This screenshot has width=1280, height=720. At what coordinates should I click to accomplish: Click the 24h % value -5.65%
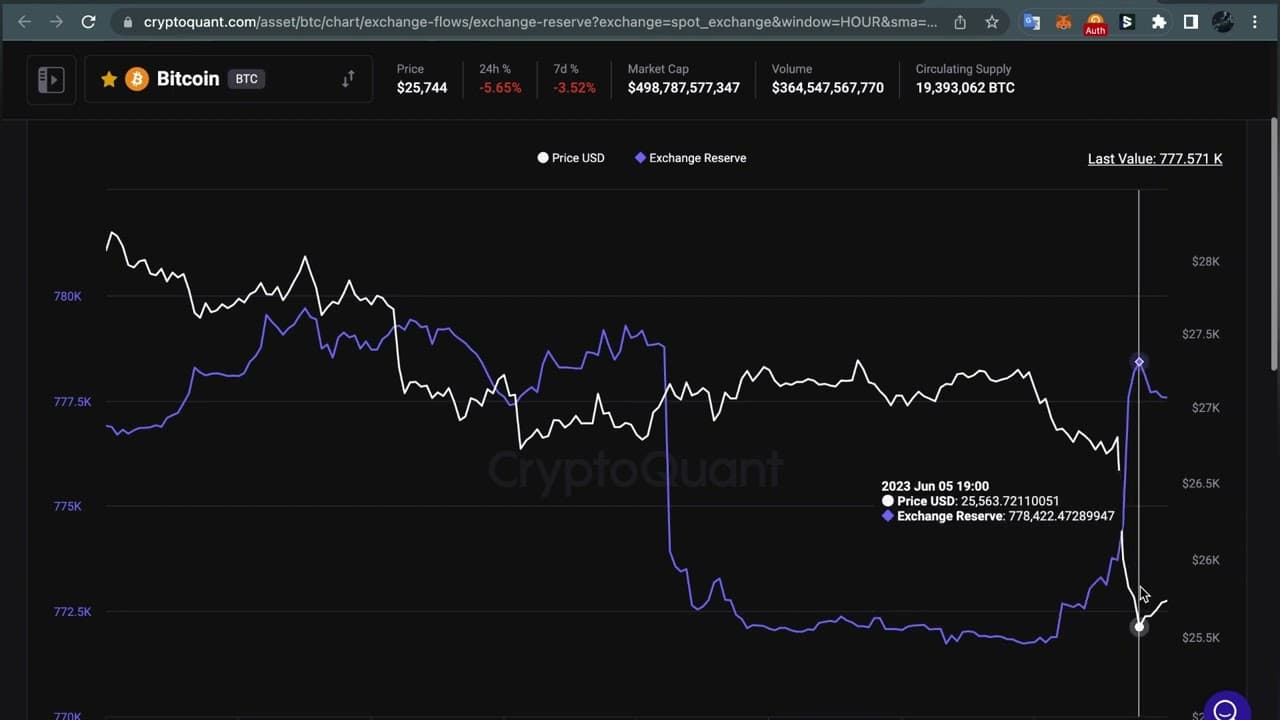[500, 88]
